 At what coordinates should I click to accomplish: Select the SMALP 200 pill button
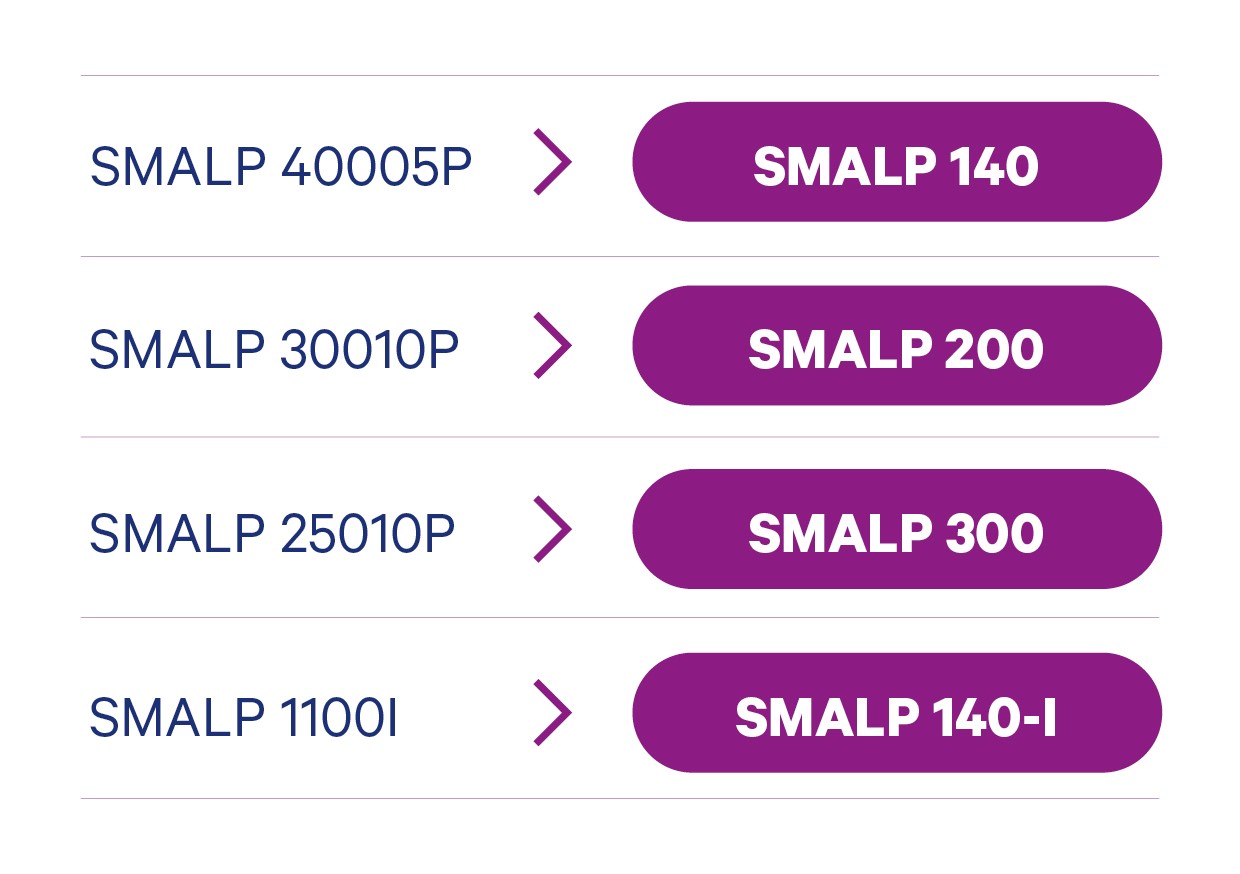[897, 345]
